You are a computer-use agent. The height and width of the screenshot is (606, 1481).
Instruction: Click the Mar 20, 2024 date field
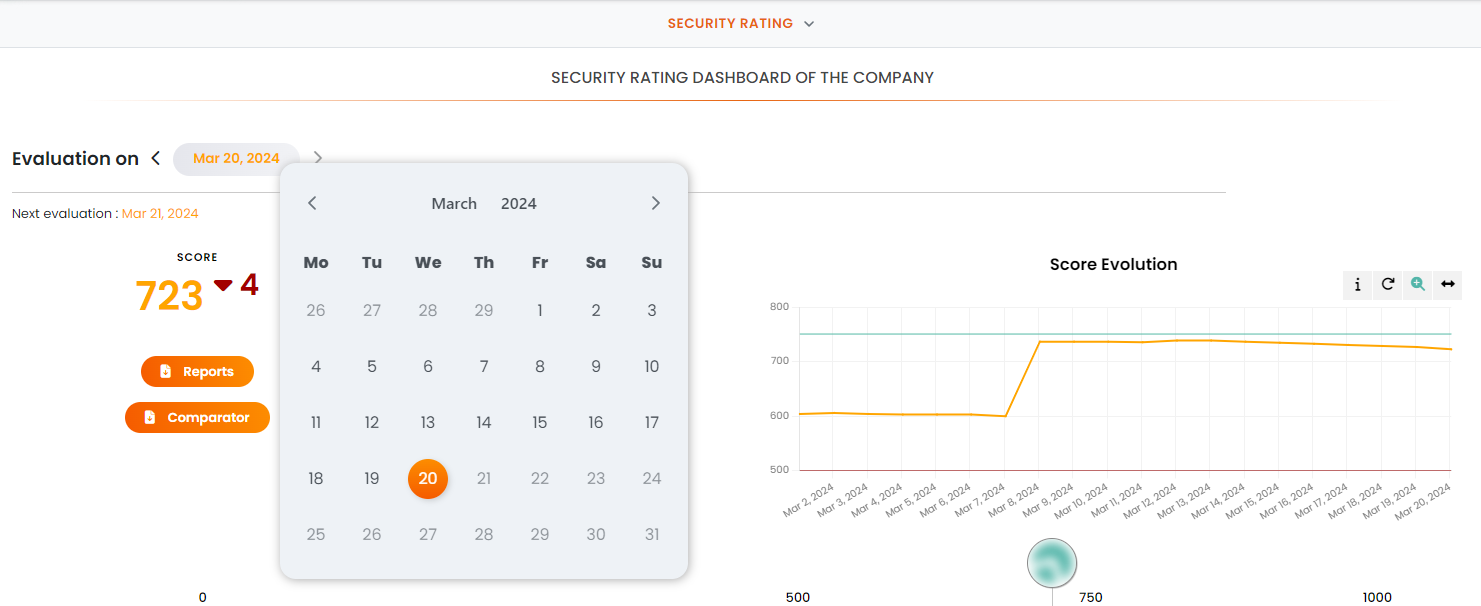[x=236, y=159]
